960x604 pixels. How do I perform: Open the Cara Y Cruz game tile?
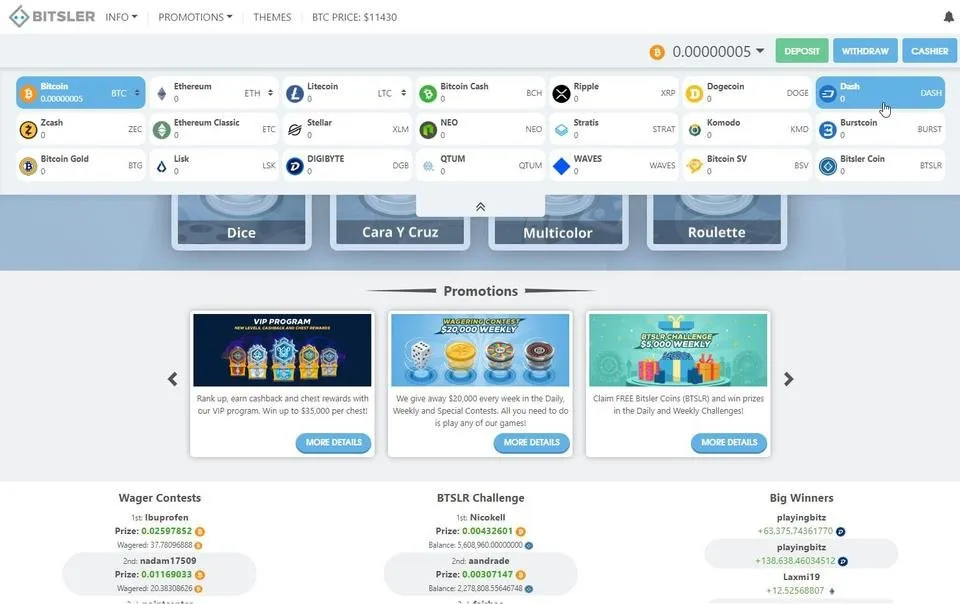pos(400,222)
